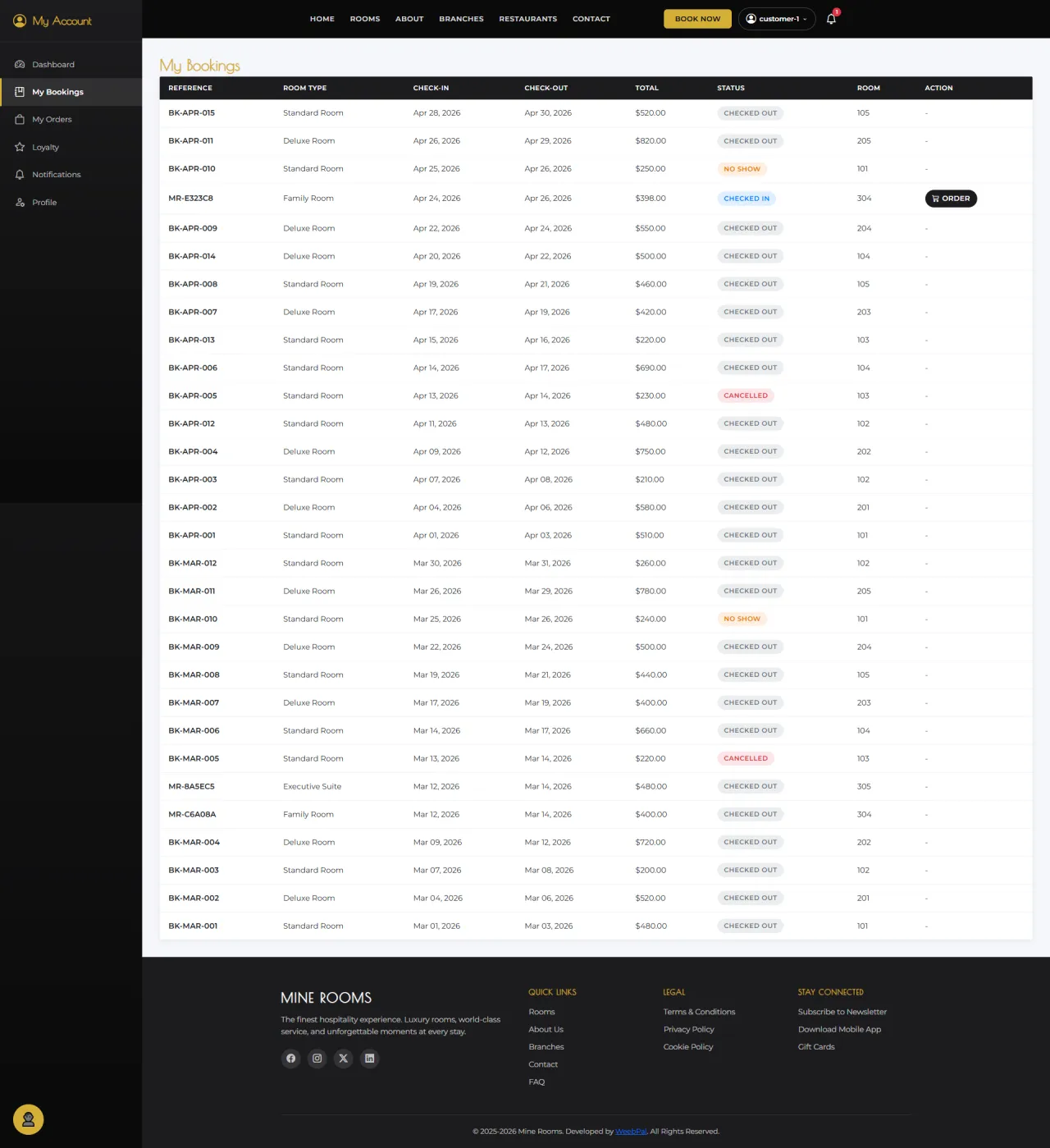The height and width of the screenshot is (1148, 1050).
Task: Select Profile in the sidebar
Action: pos(44,203)
